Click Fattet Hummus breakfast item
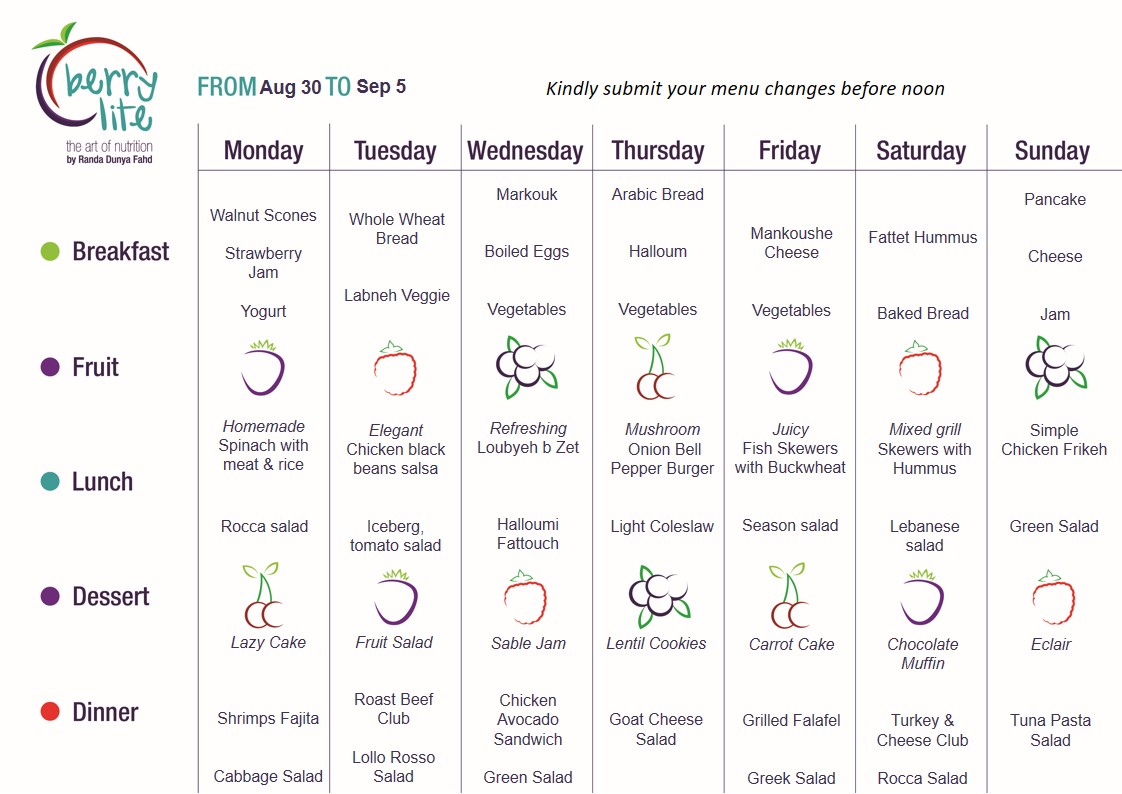 (x=922, y=237)
